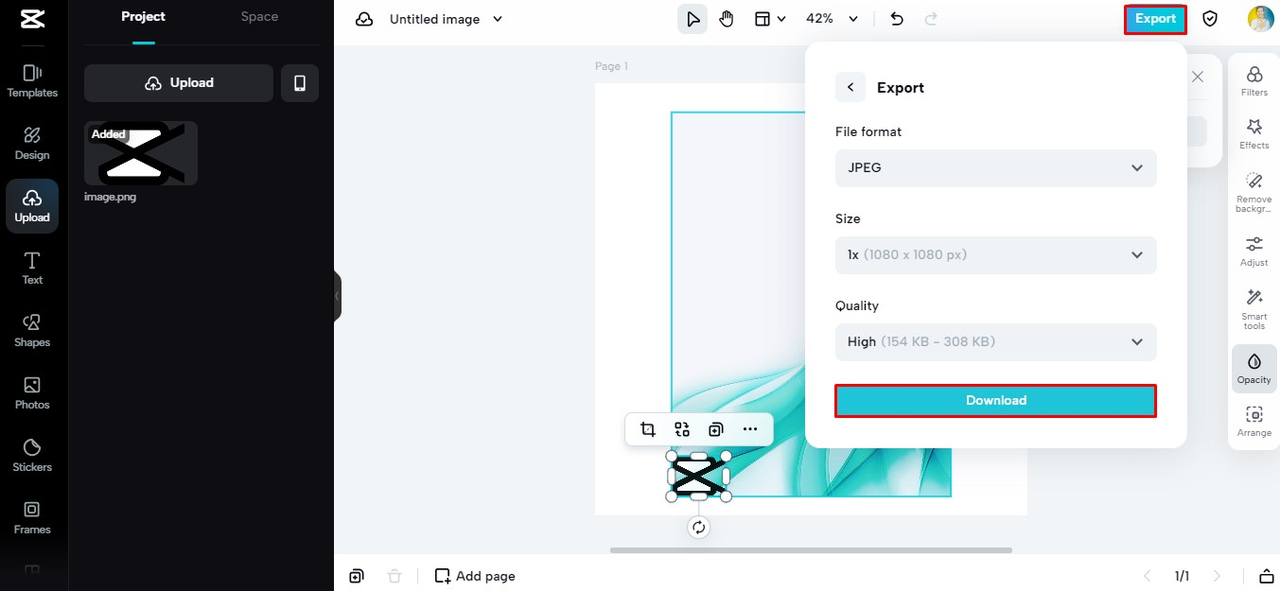Redo the last action
The image size is (1280, 591).
(931, 19)
